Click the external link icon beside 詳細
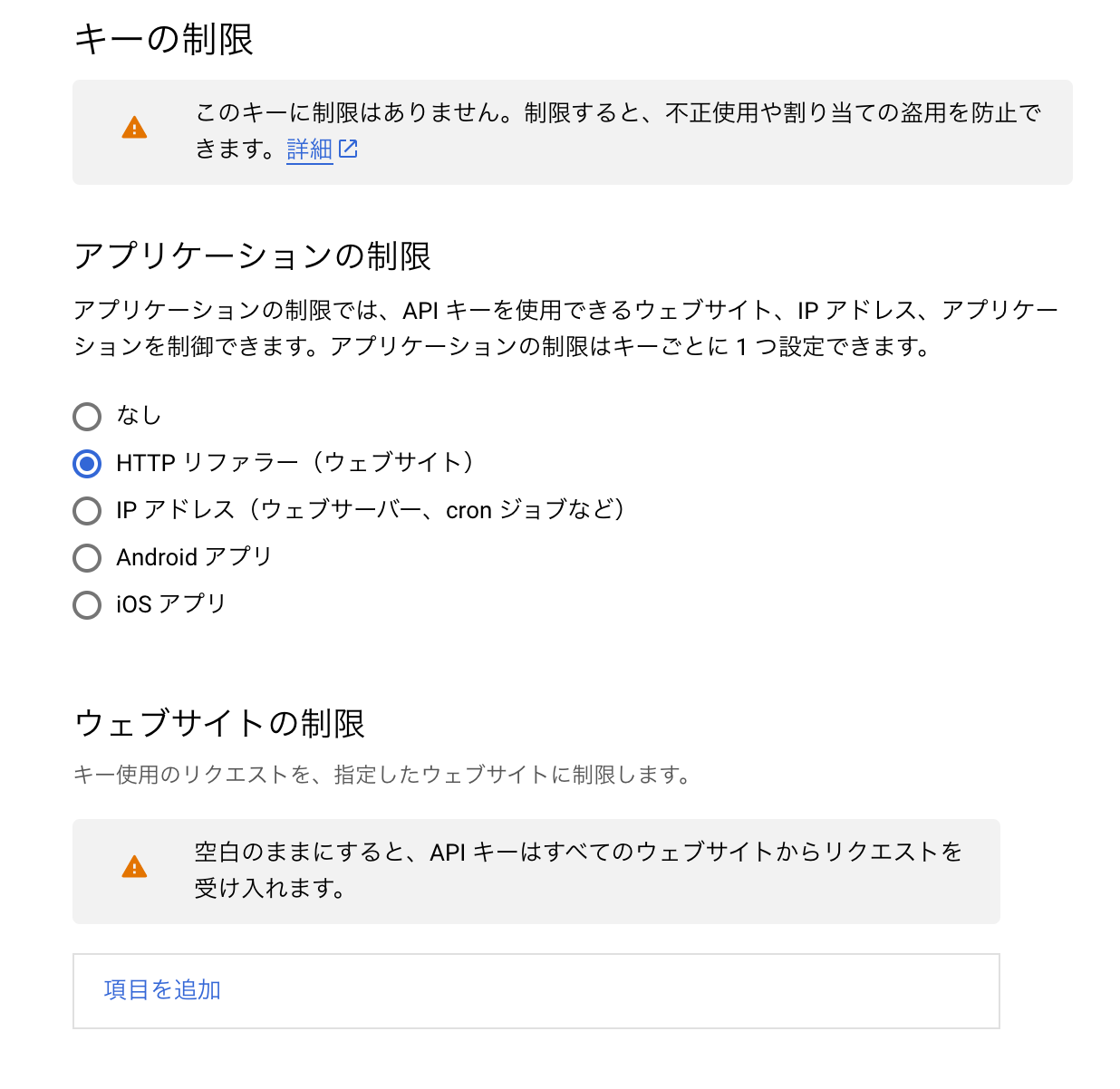Image resolution: width=1120 pixels, height=1089 pixels. (x=350, y=149)
